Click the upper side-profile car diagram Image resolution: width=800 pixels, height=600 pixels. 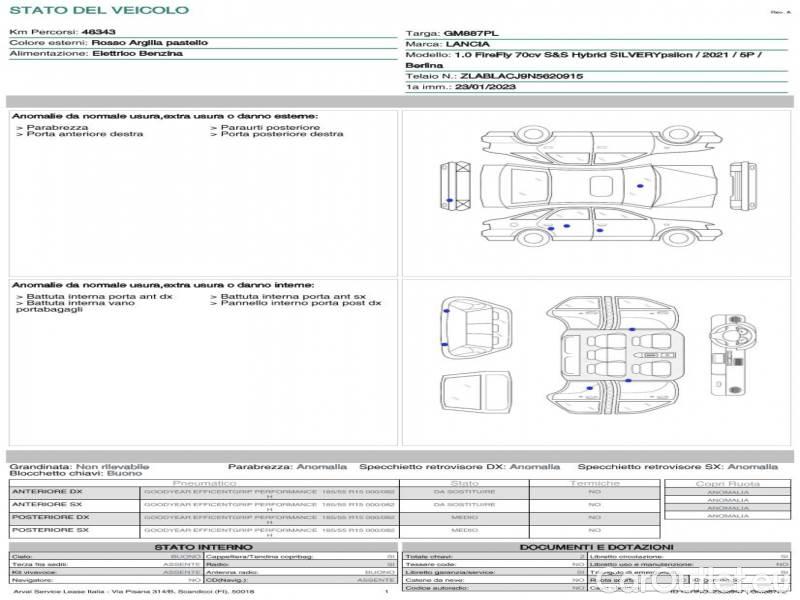(602, 145)
